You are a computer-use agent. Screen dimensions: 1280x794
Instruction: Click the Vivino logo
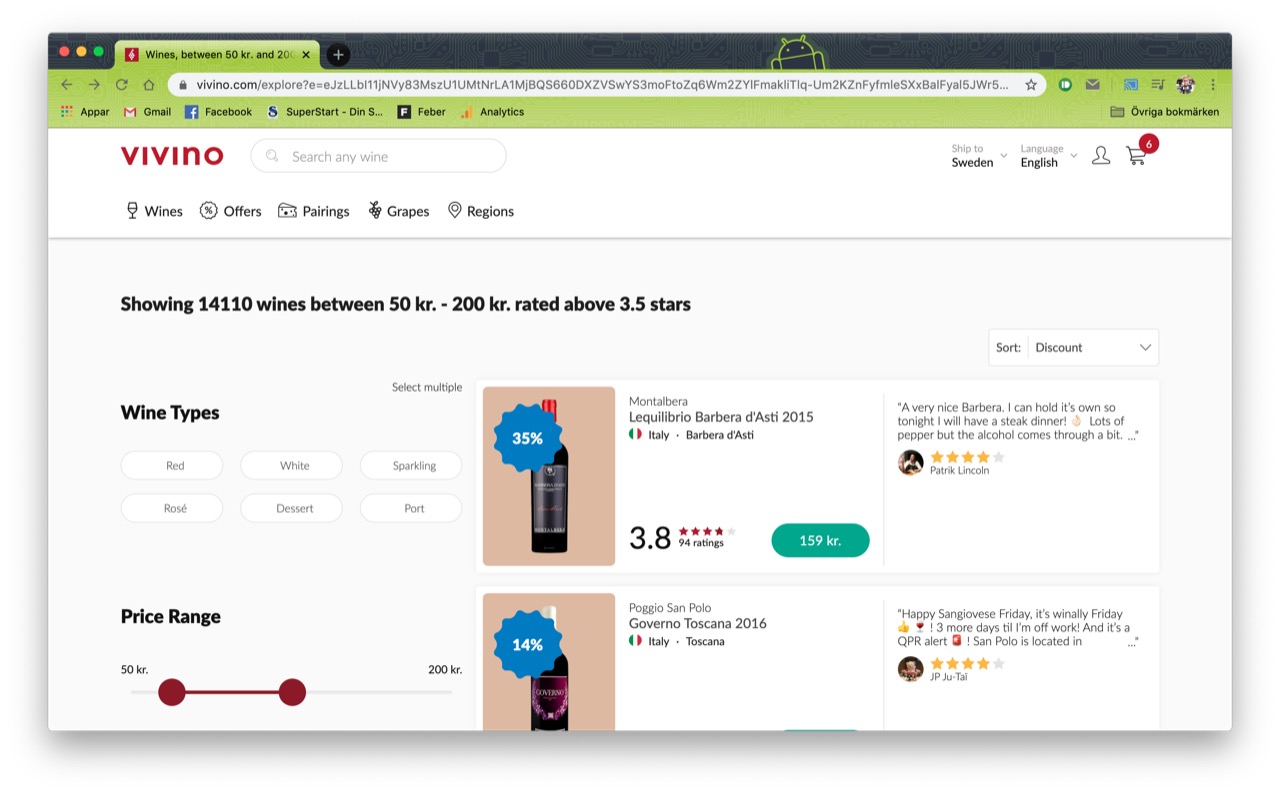tap(172, 156)
